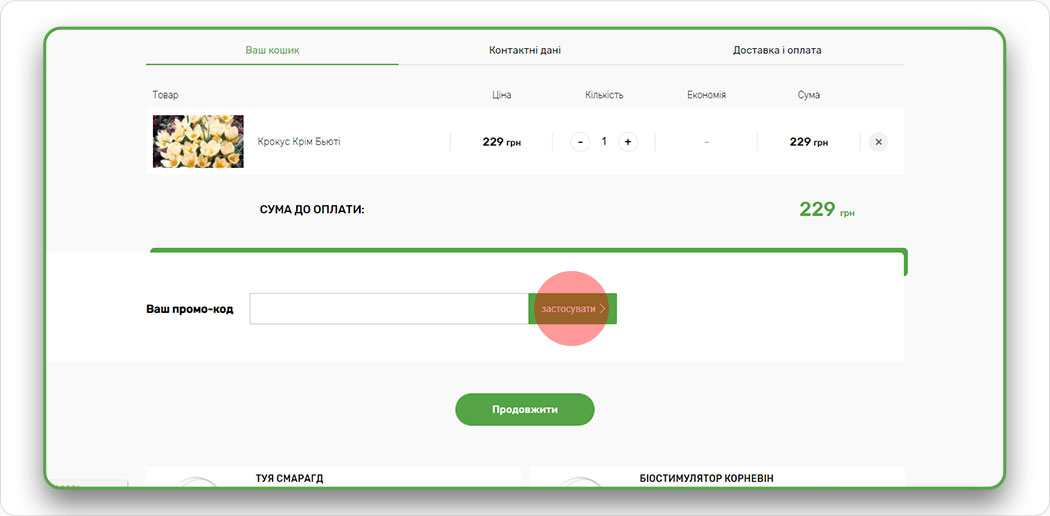
Task: Click the arrow chevron on застосувати button
Action: [603, 309]
